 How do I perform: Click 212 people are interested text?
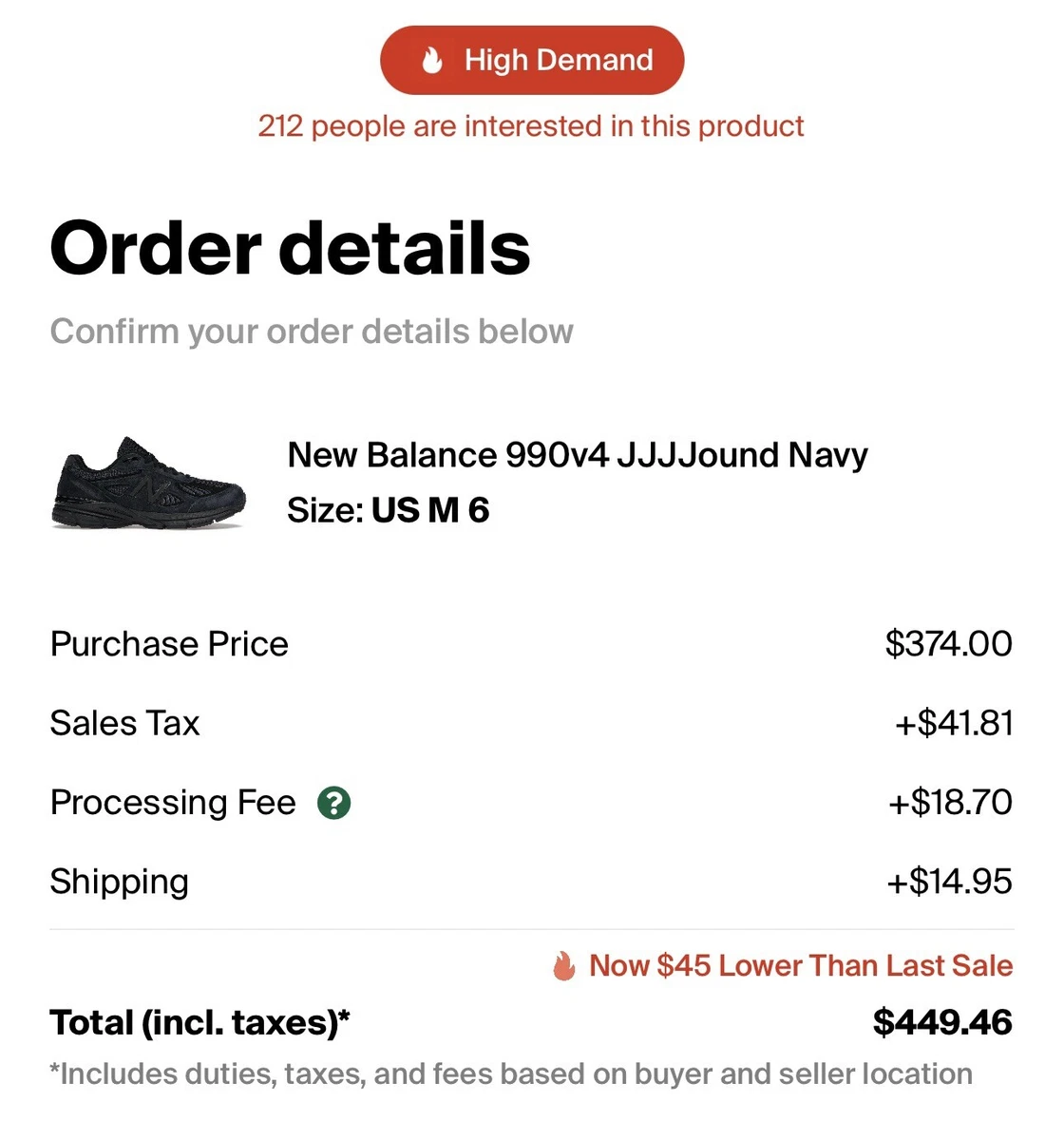[x=531, y=126]
